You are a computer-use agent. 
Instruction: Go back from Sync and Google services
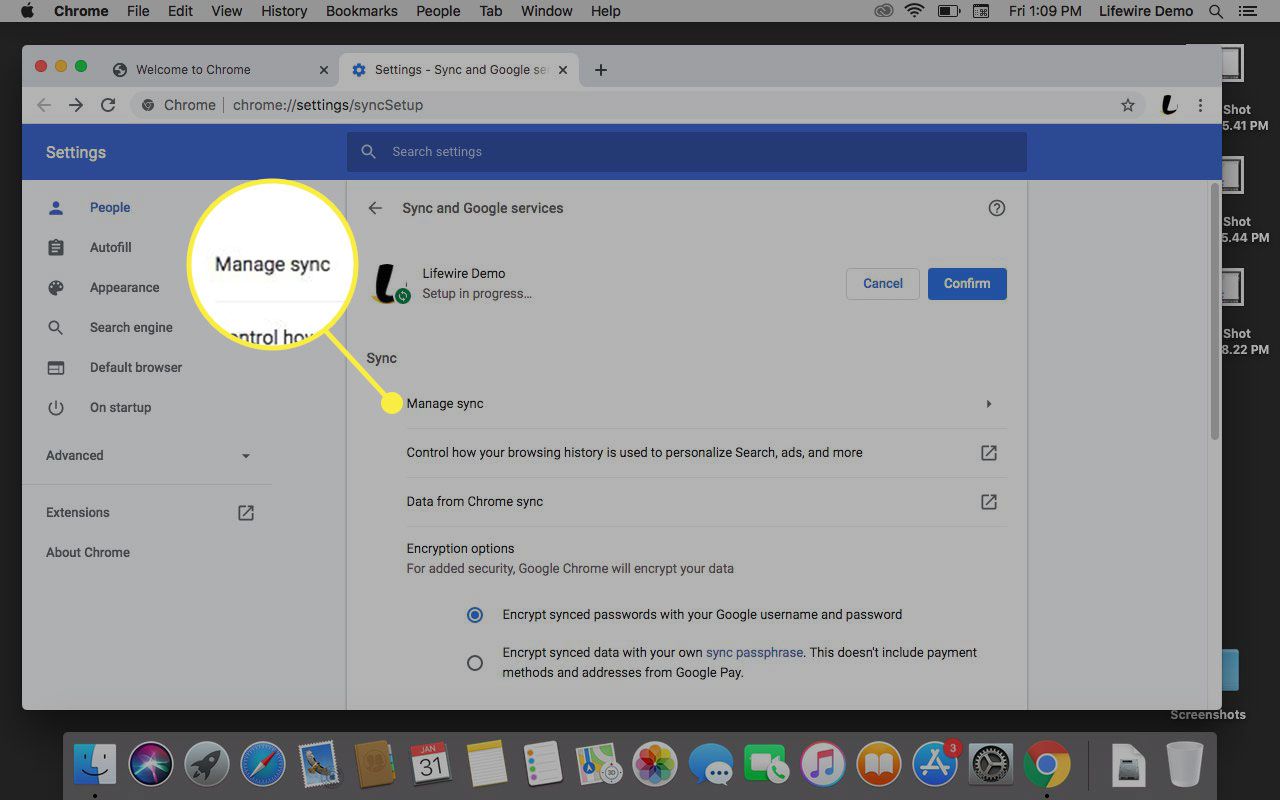pyautogui.click(x=375, y=208)
